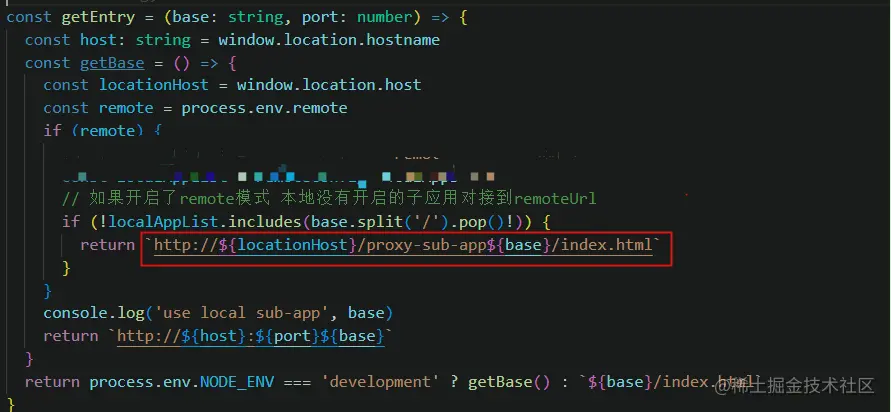This screenshot has width=891, height=412.
Task: Click '/index.html' in the proxy-sub-app URL
Action: pyautogui.click(x=602, y=245)
